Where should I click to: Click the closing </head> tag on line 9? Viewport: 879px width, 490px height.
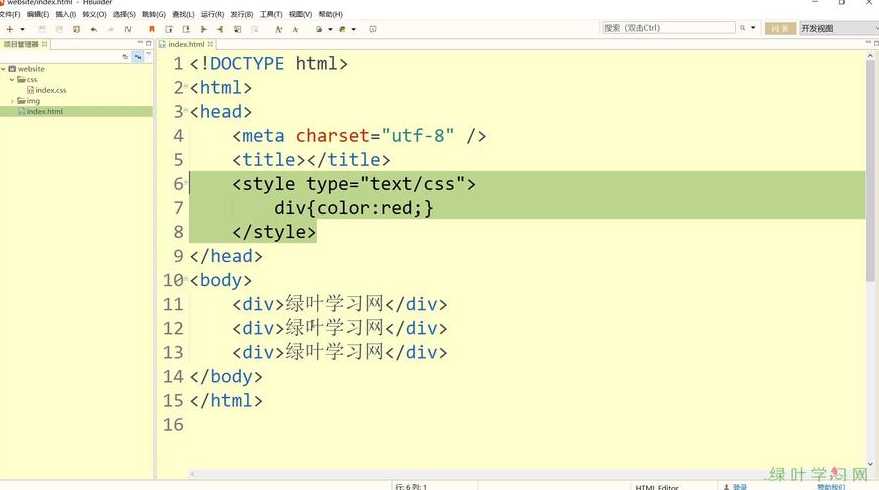pos(226,256)
